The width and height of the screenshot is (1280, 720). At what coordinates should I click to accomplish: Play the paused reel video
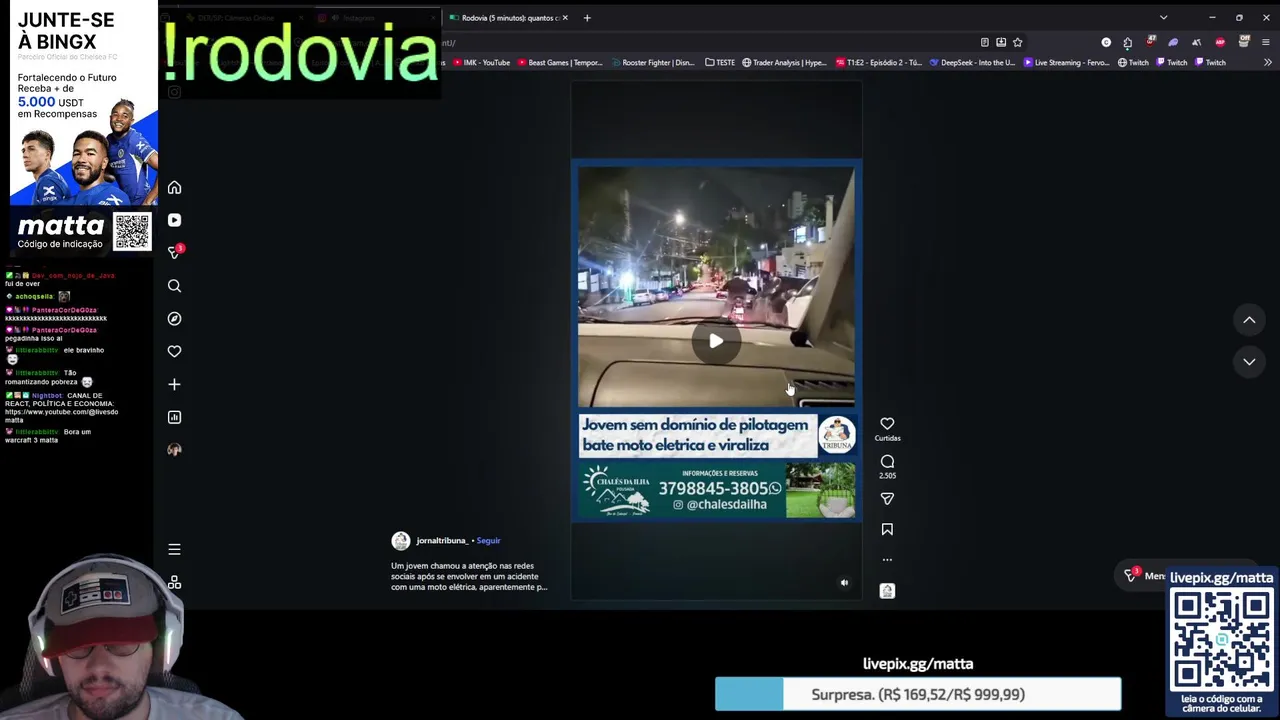pyautogui.click(x=716, y=341)
